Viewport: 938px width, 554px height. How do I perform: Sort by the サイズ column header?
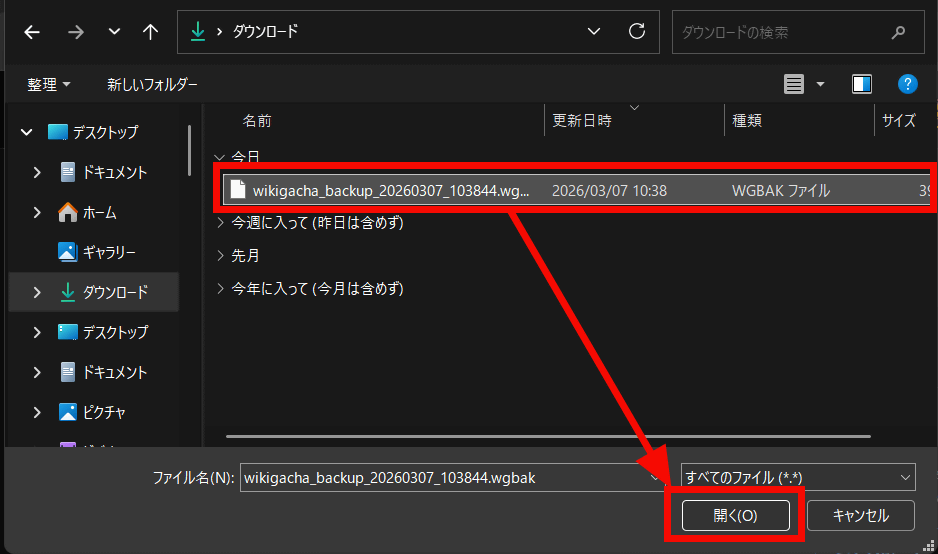tap(899, 121)
